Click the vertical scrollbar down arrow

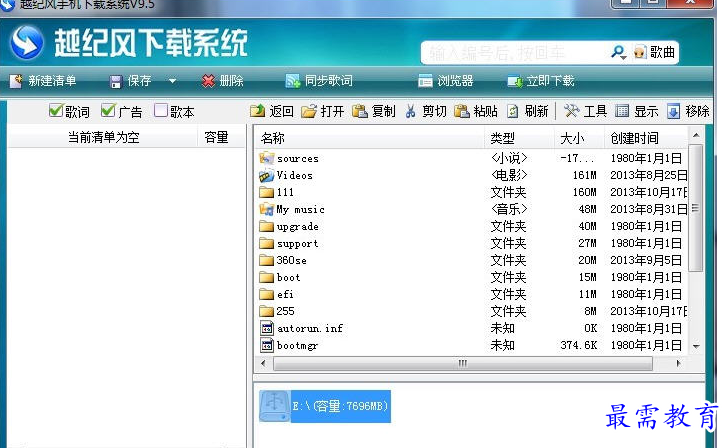tap(695, 346)
